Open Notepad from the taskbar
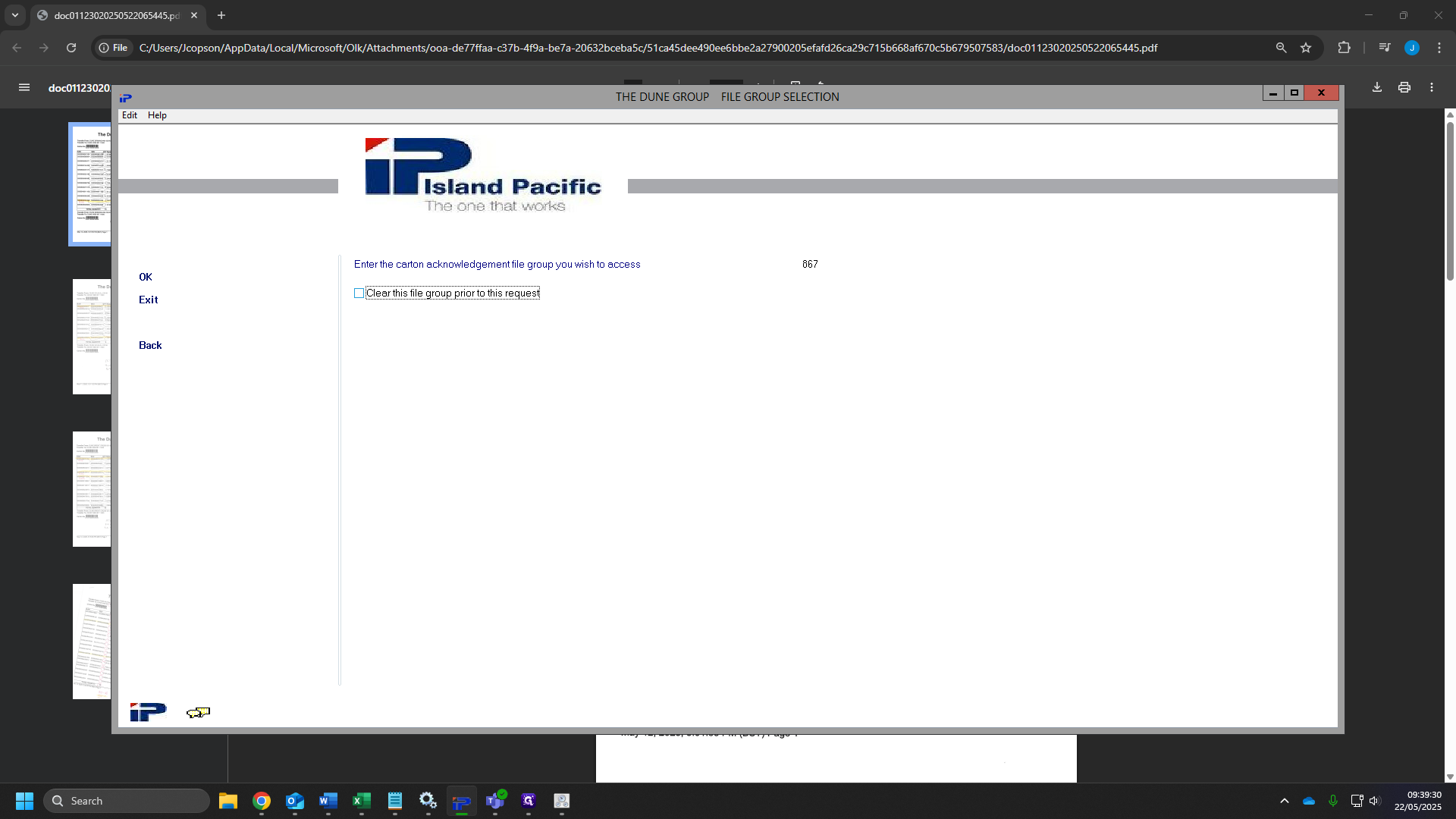 (395, 801)
